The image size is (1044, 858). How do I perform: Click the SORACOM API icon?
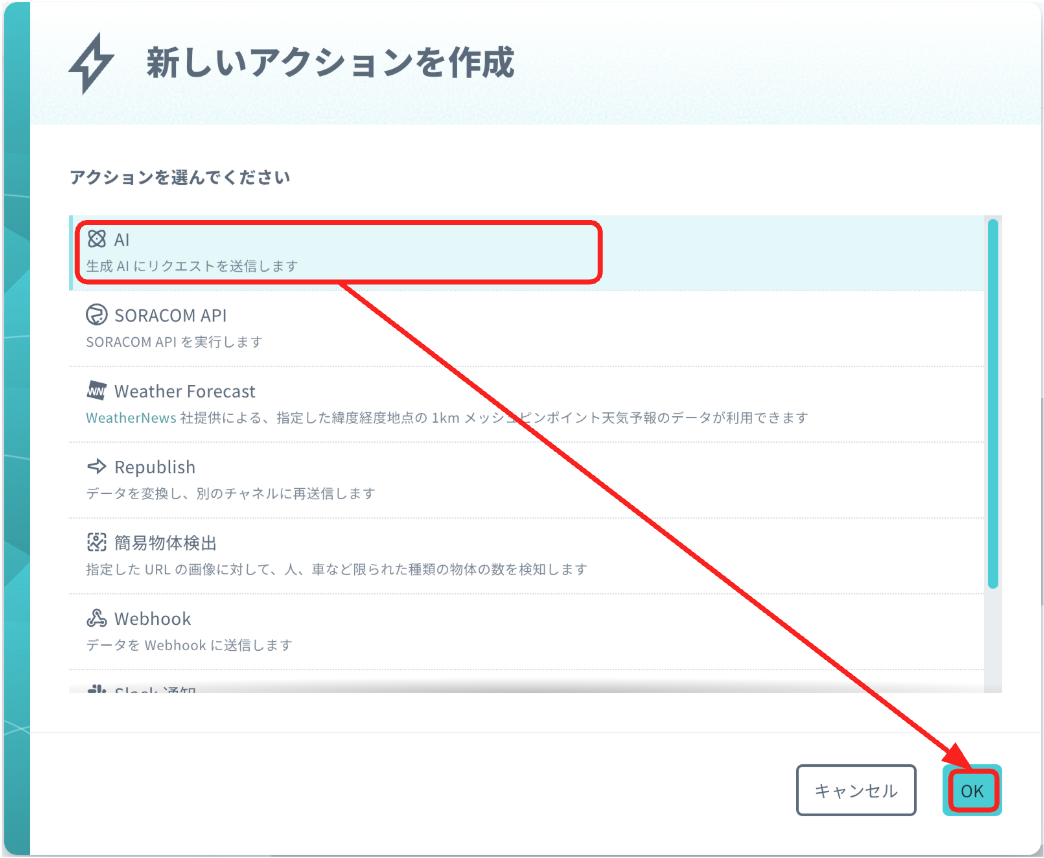[96, 315]
